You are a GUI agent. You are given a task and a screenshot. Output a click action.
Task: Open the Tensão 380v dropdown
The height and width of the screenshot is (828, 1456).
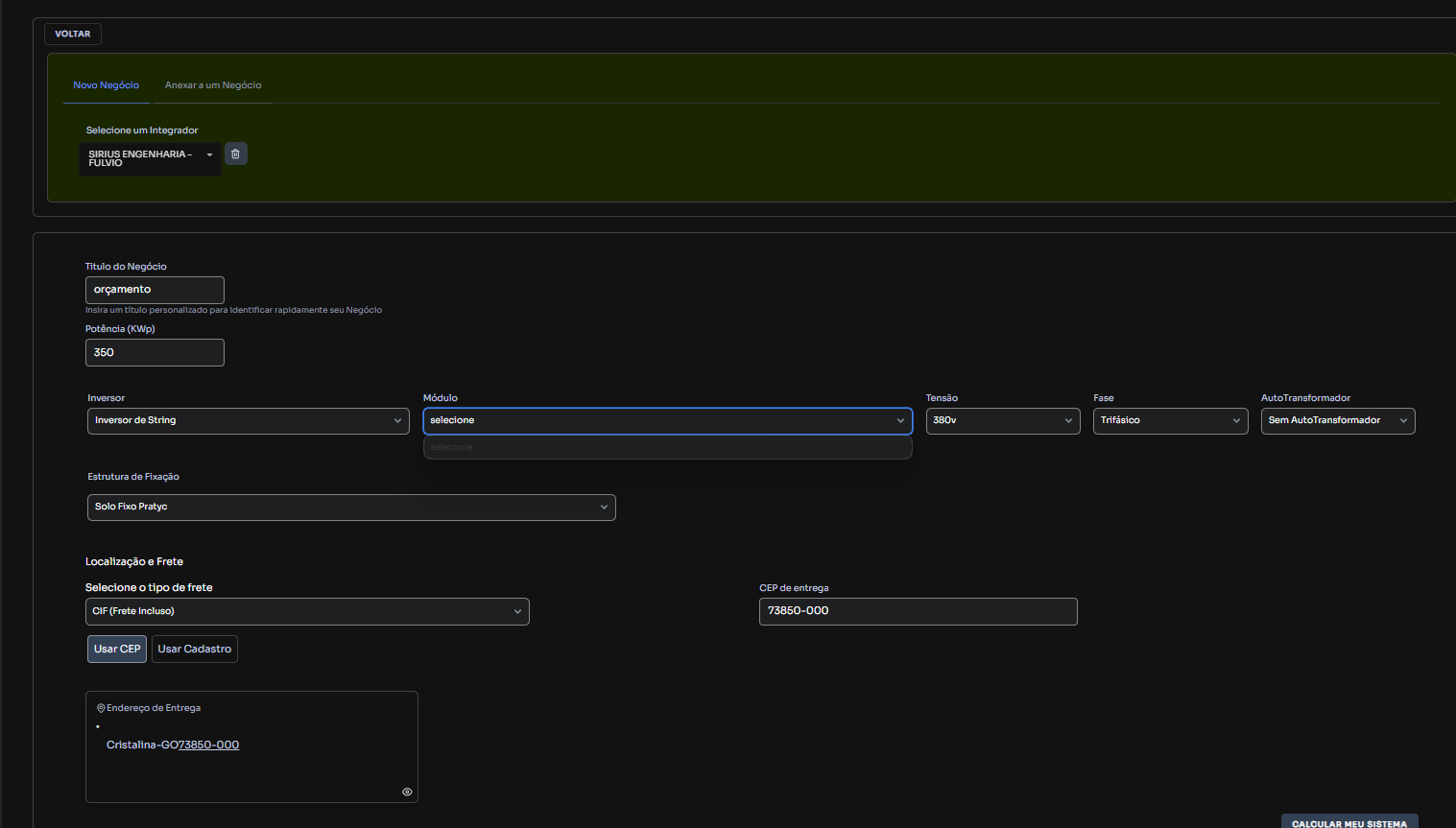[1002, 420]
